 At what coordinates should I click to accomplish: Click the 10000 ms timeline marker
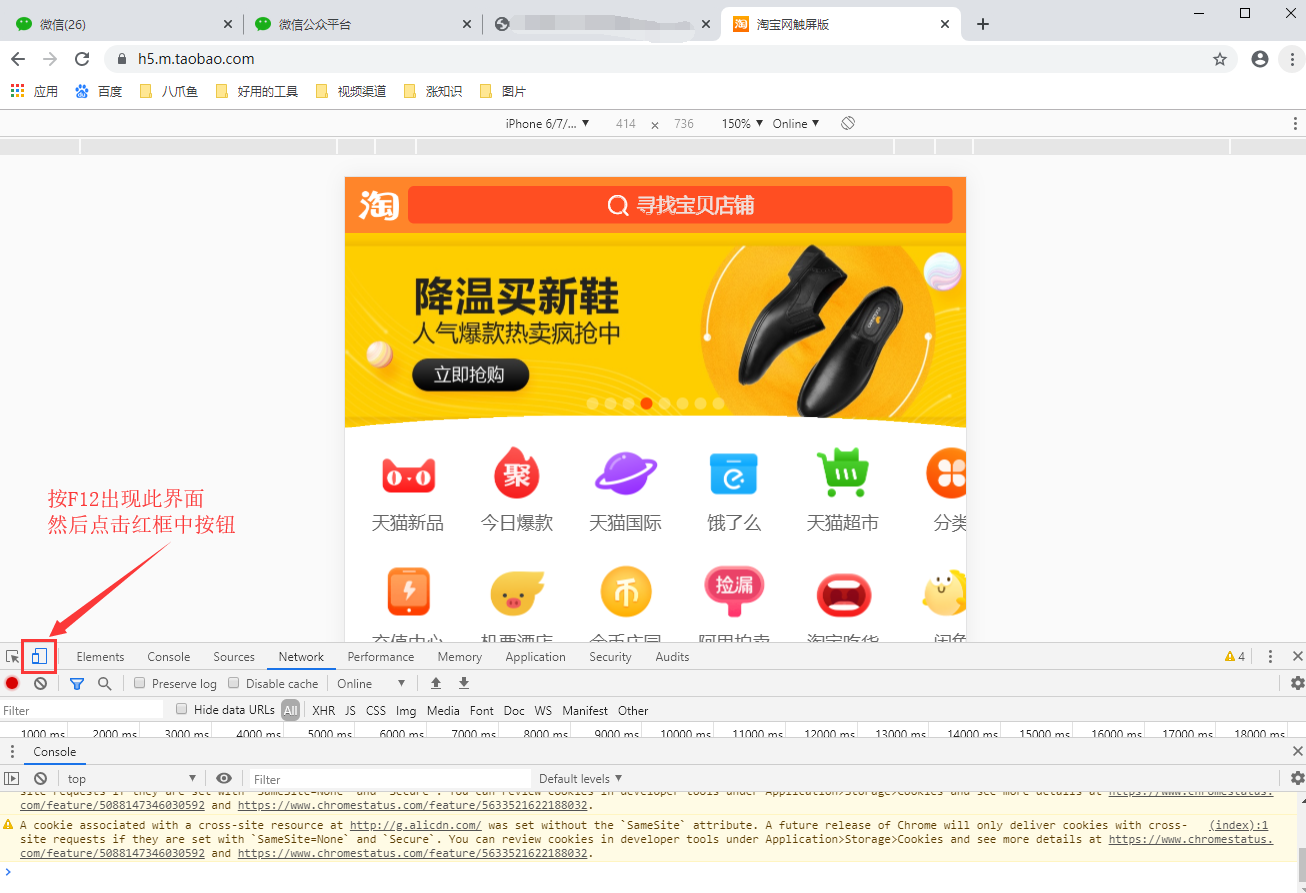tap(686, 734)
